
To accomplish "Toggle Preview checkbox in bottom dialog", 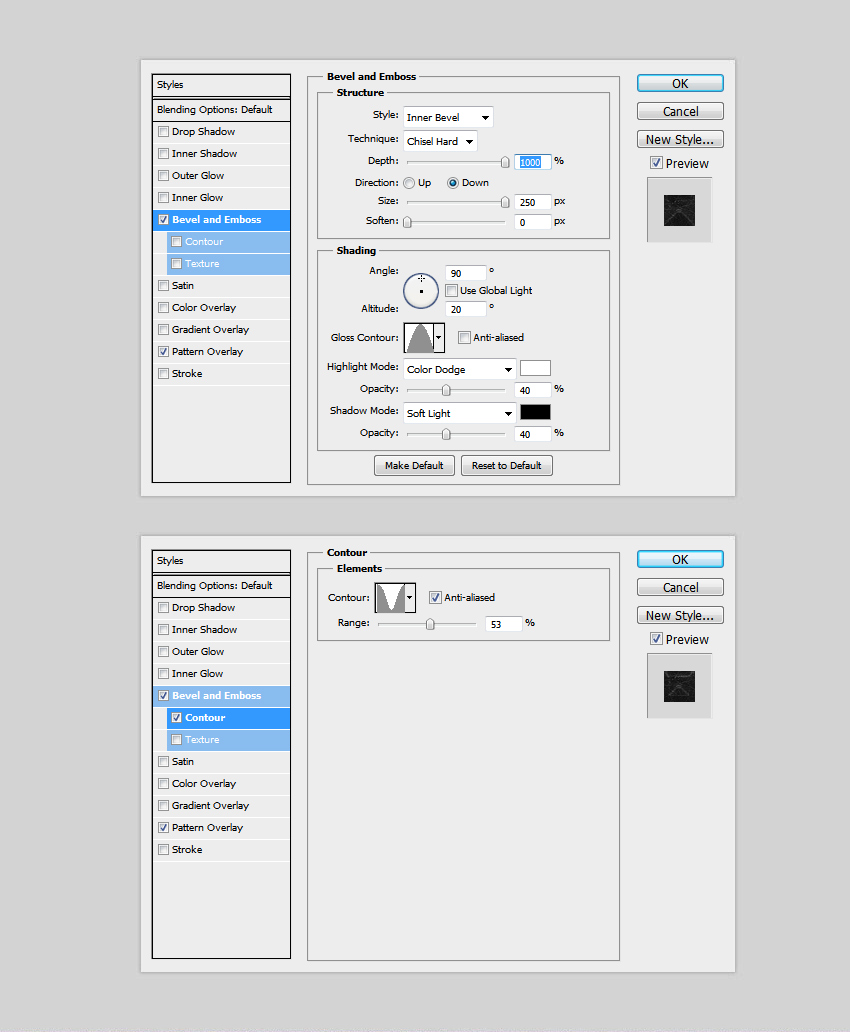I will point(656,638).
